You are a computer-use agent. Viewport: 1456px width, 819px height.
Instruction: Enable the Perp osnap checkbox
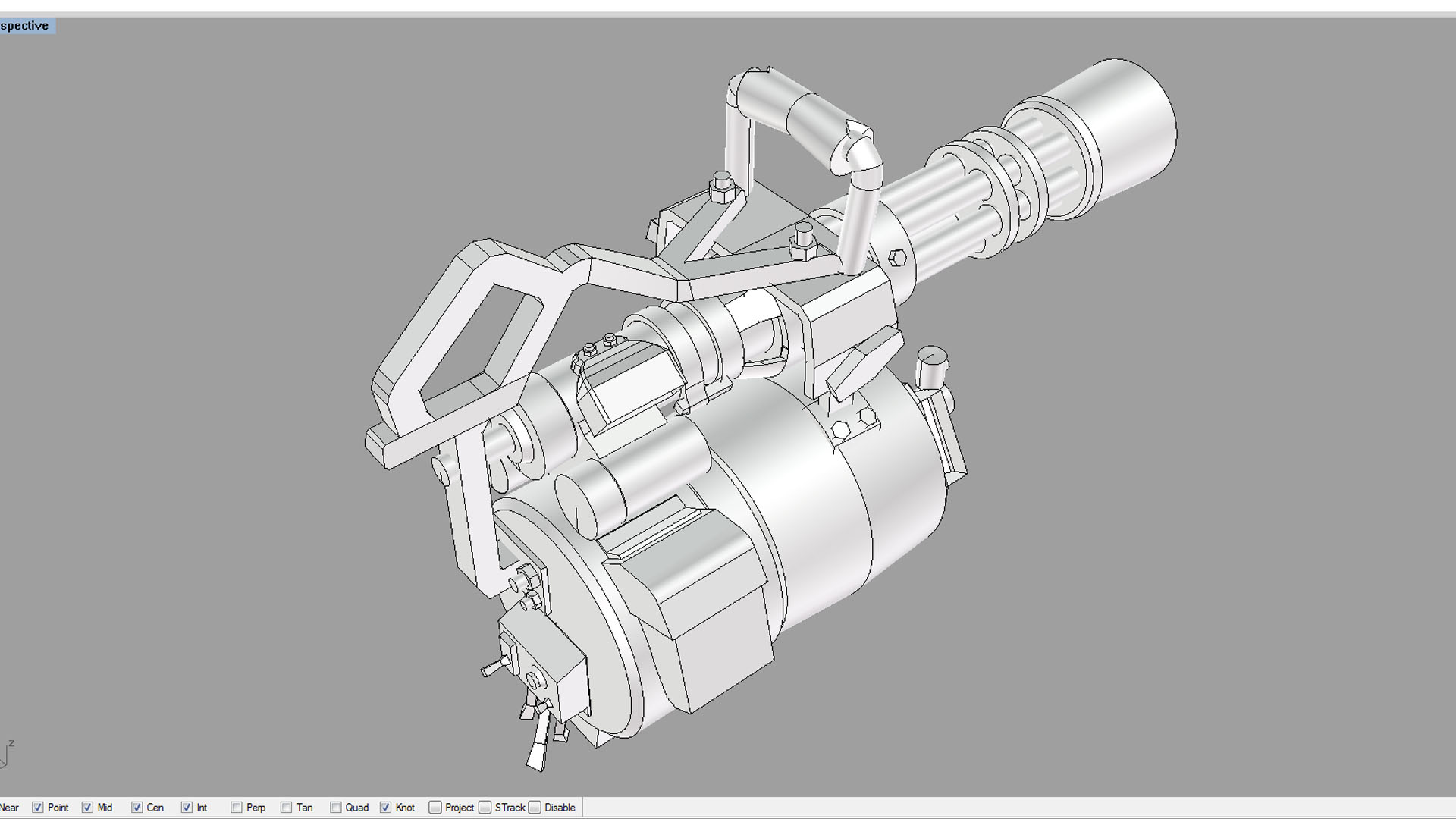[237, 808]
